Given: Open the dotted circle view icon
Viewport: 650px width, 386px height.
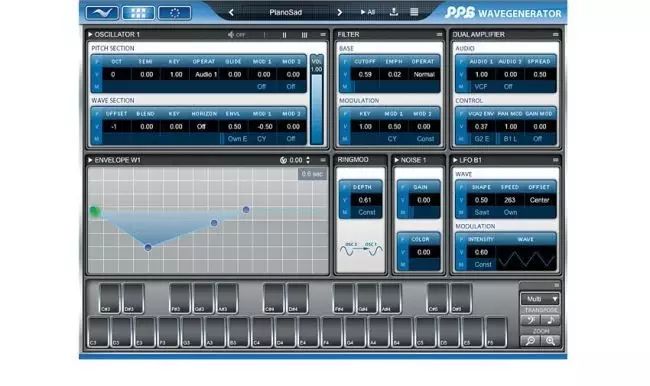Looking at the screenshot, I should pos(175,12).
